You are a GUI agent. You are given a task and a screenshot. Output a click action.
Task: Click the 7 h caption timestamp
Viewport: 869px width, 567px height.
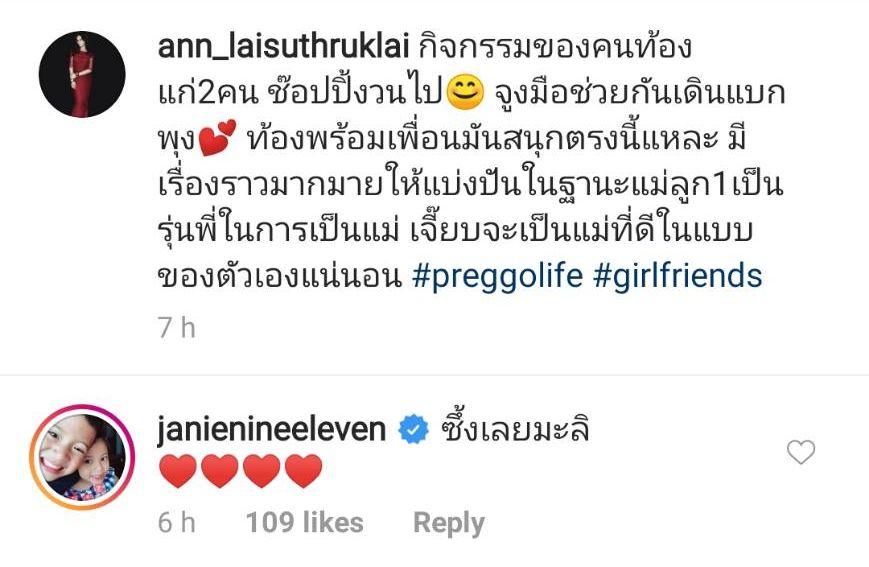point(177,328)
